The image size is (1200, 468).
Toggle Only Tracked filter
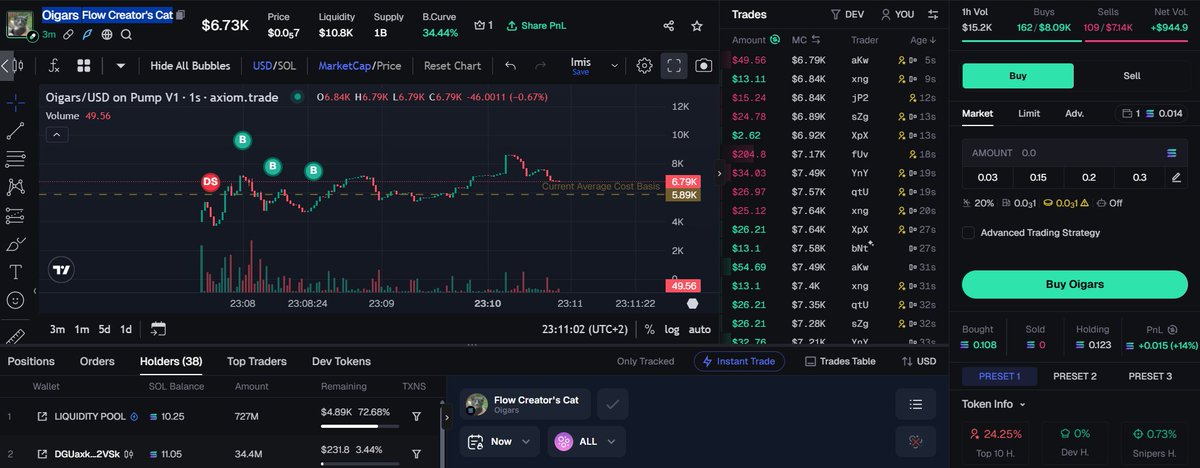point(645,361)
